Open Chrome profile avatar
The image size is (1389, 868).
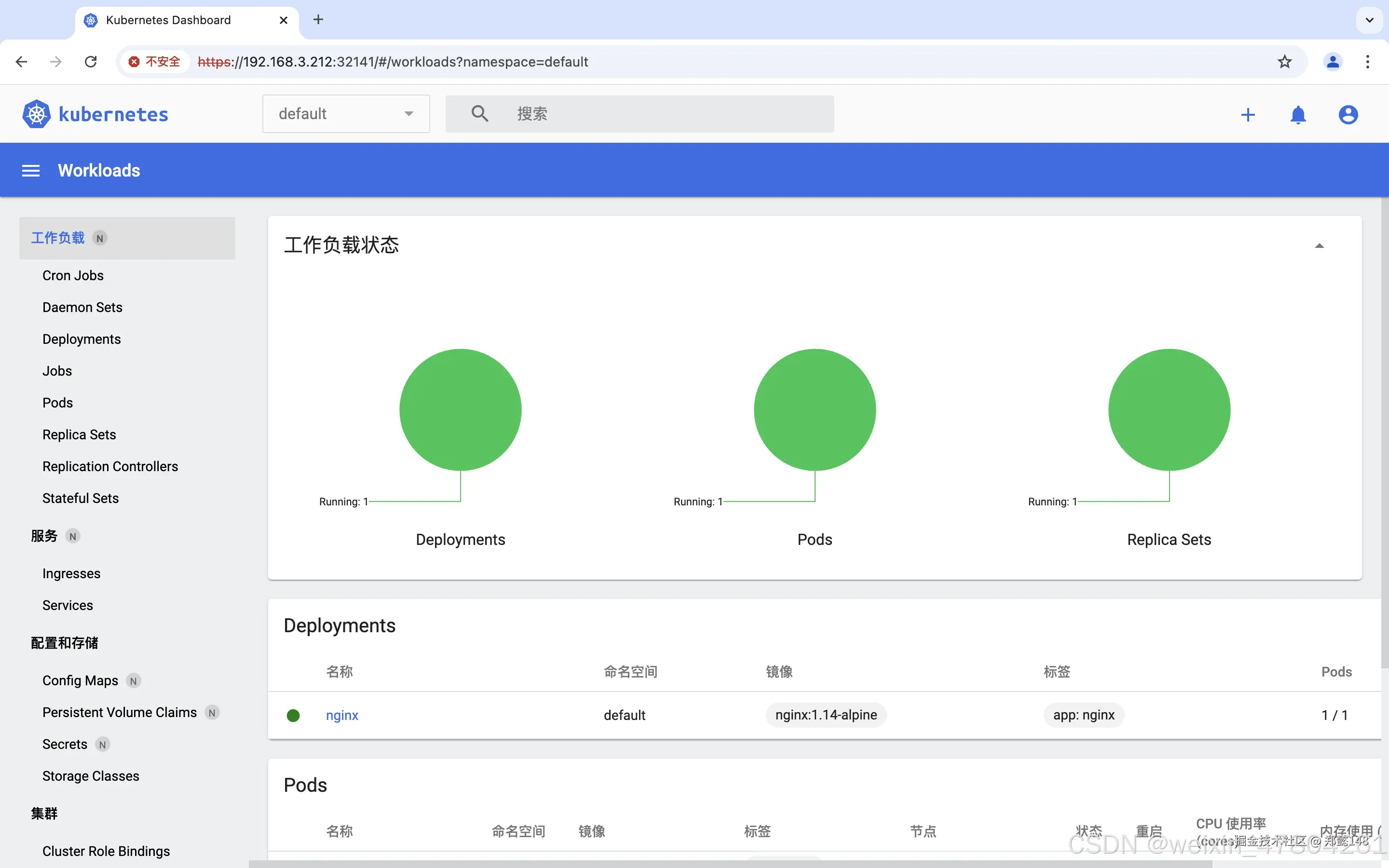(x=1333, y=61)
